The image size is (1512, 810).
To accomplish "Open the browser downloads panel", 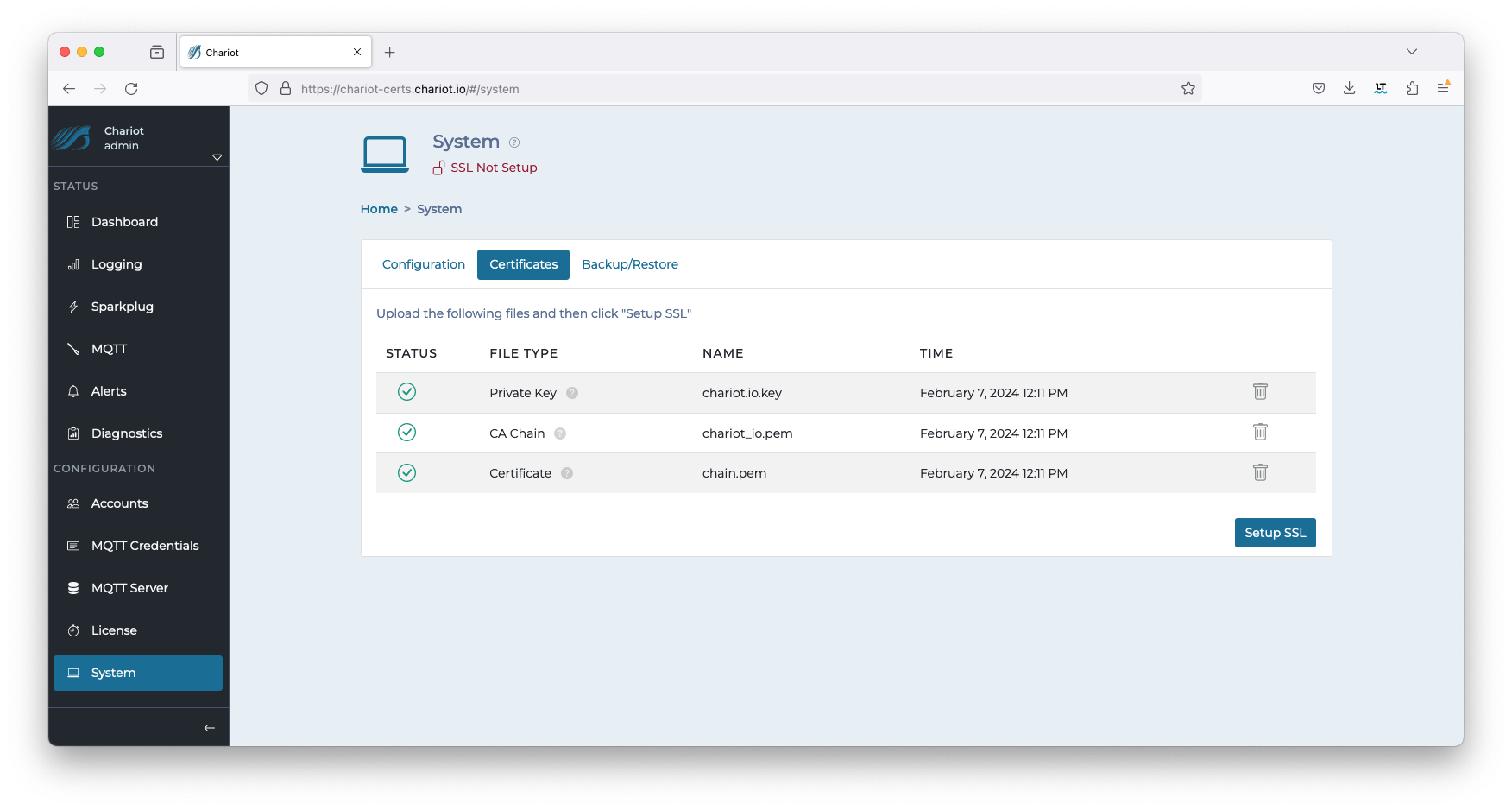I will [x=1350, y=88].
